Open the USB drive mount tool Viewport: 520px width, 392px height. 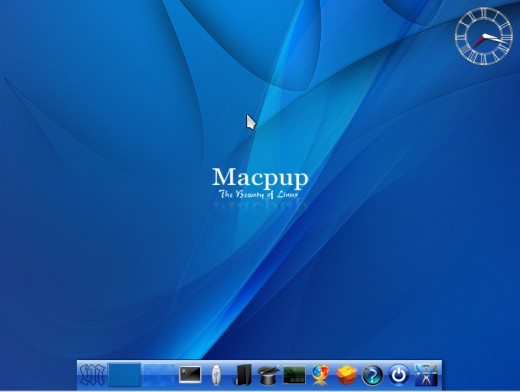[x=216, y=375]
